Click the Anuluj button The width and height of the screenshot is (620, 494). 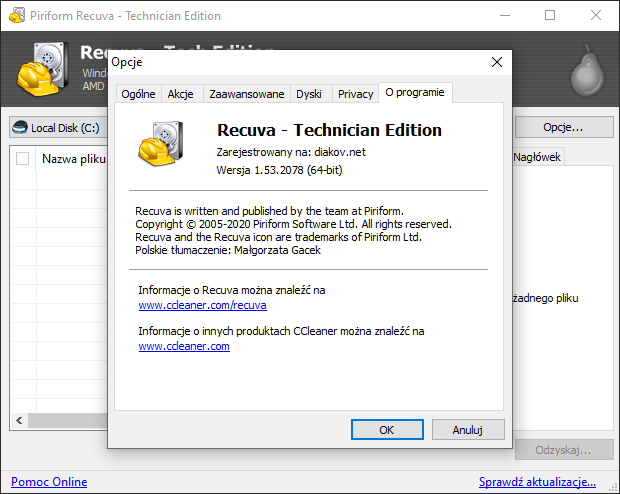tap(468, 430)
